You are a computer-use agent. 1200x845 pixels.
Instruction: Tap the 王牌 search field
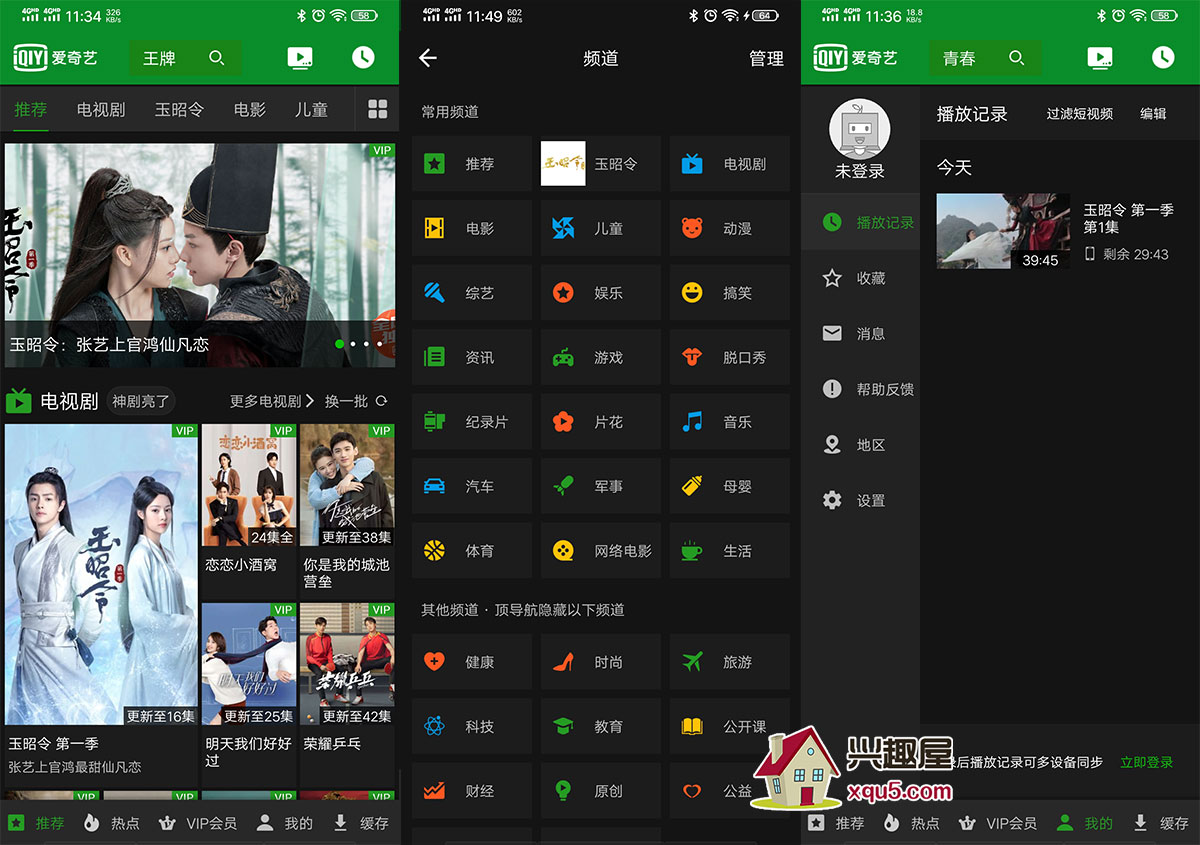point(185,58)
